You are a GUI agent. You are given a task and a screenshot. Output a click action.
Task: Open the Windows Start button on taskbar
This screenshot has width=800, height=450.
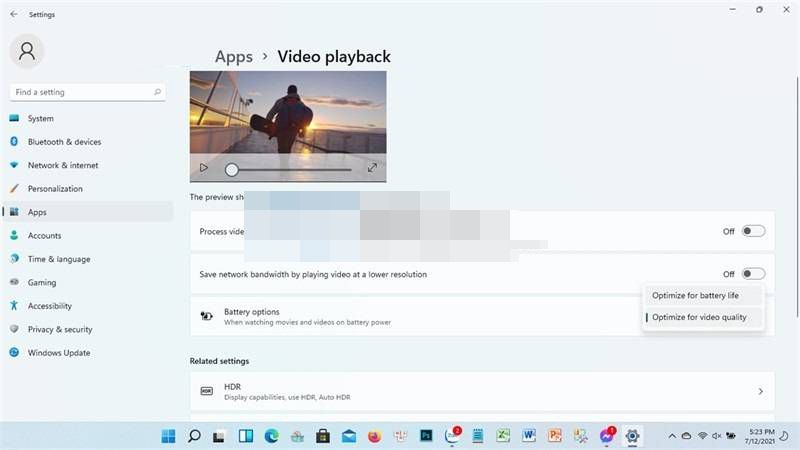click(168, 436)
